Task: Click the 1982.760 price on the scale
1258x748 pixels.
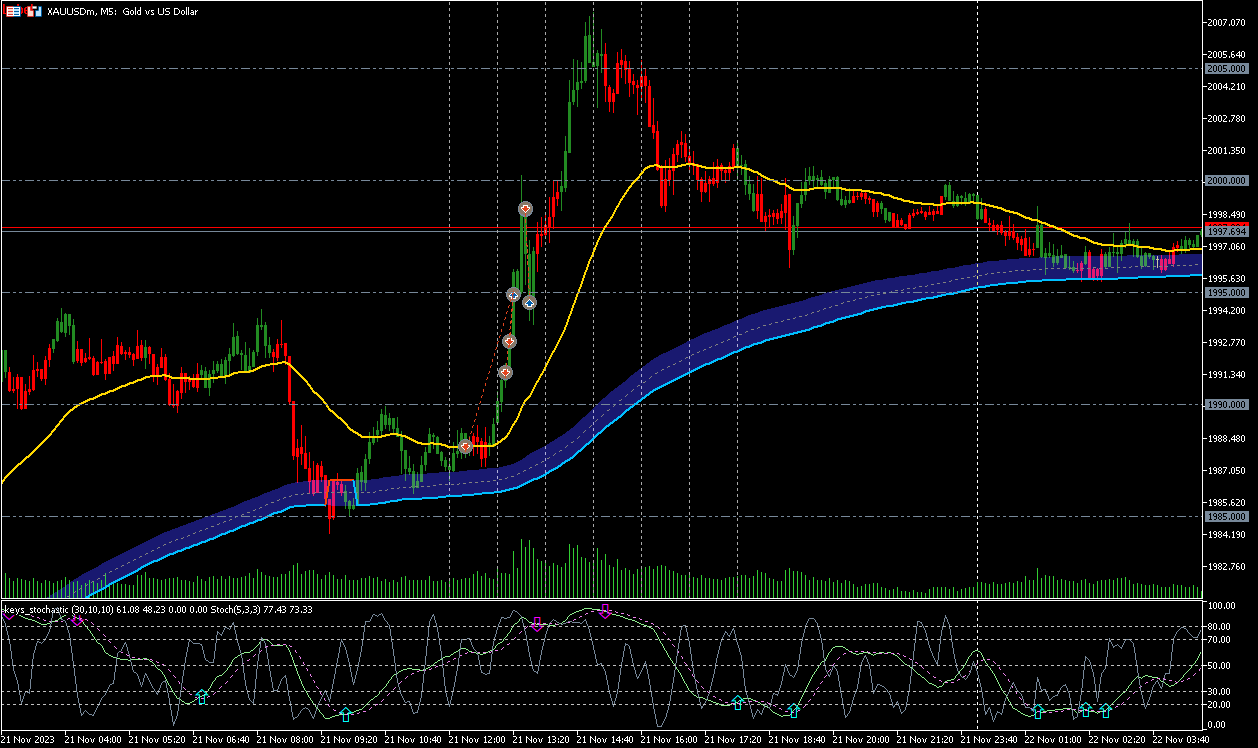Action: (x=1226, y=566)
